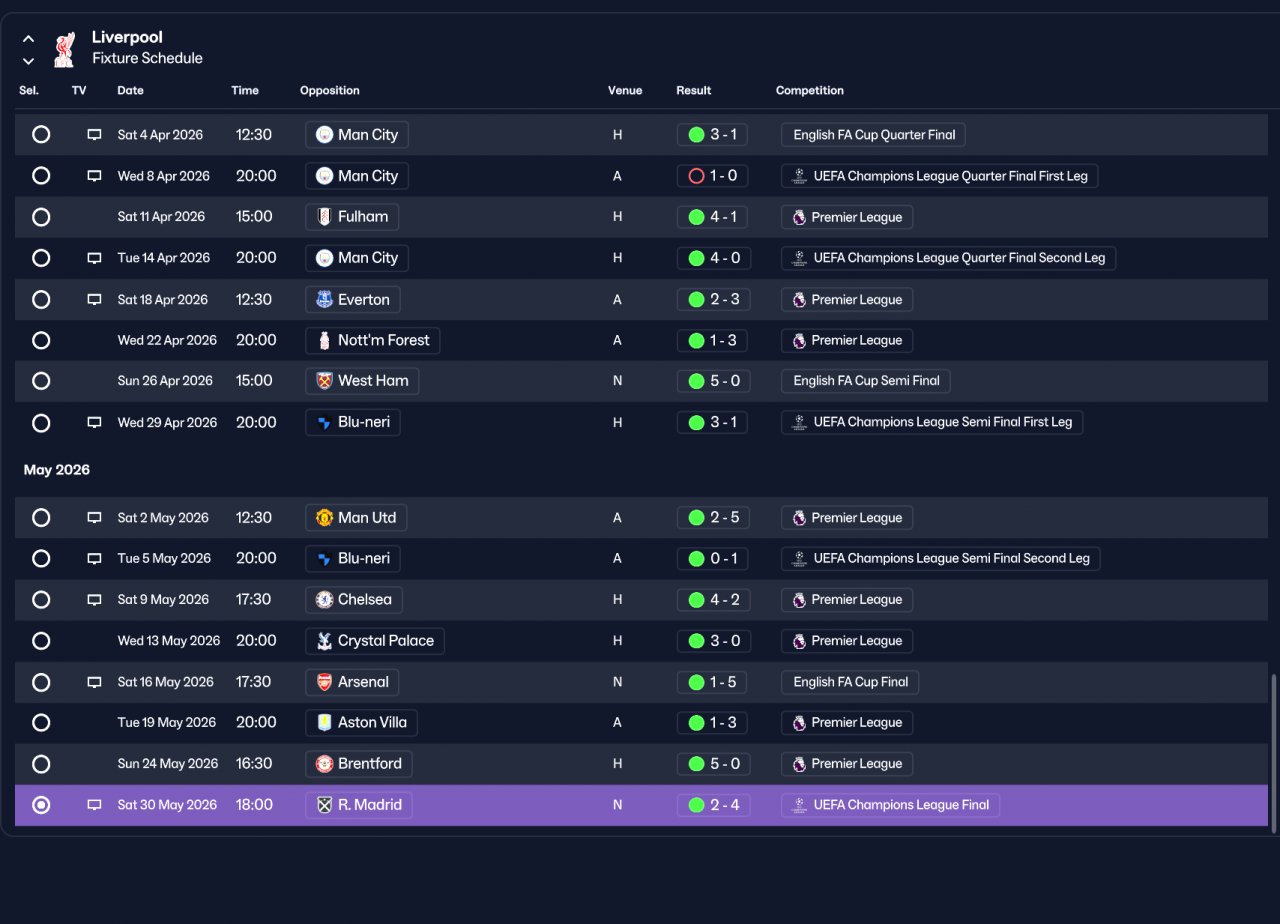
Task: Select radio button for Crystal Palace match
Action: [41, 641]
